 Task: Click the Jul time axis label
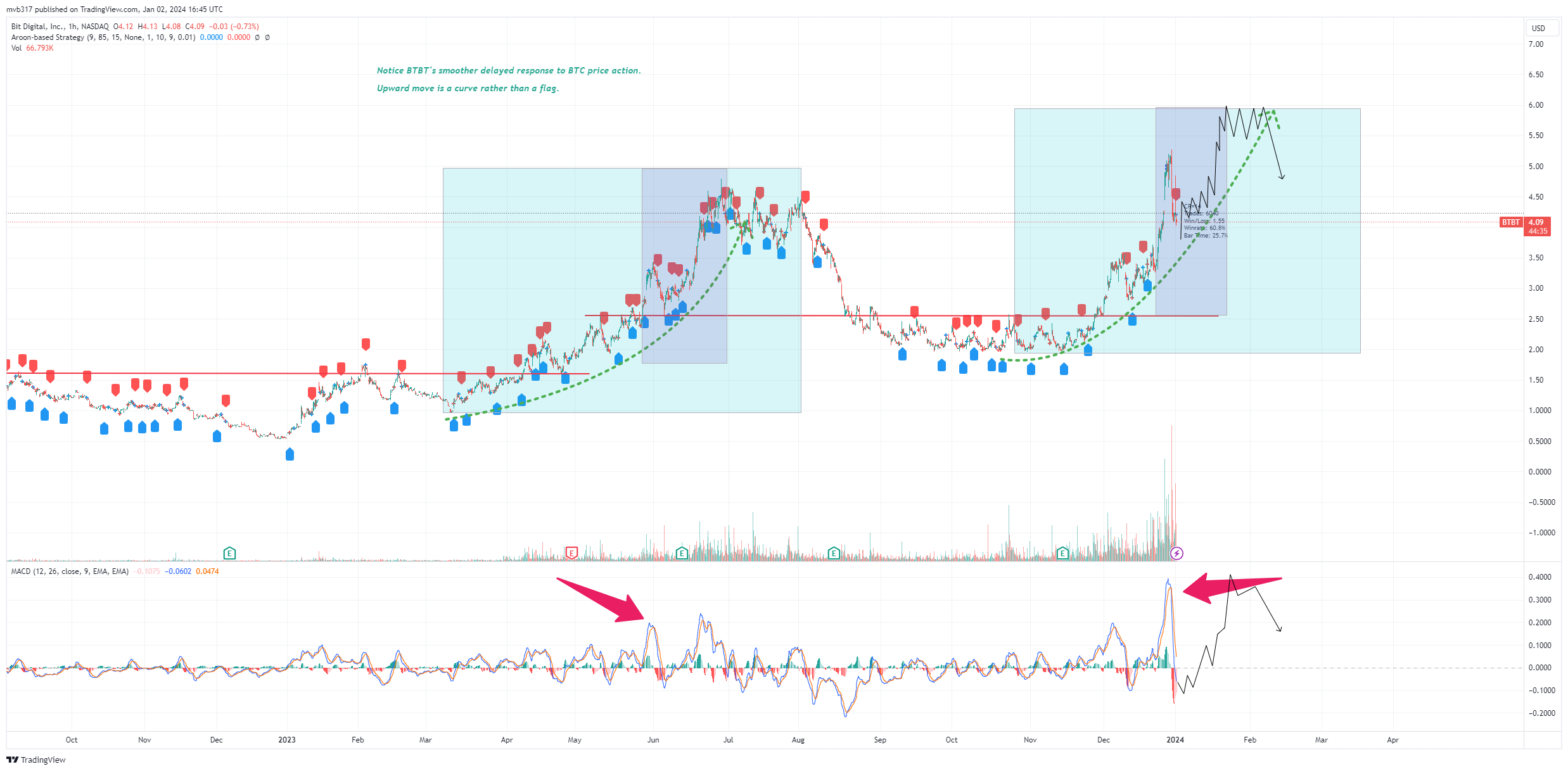tap(729, 740)
